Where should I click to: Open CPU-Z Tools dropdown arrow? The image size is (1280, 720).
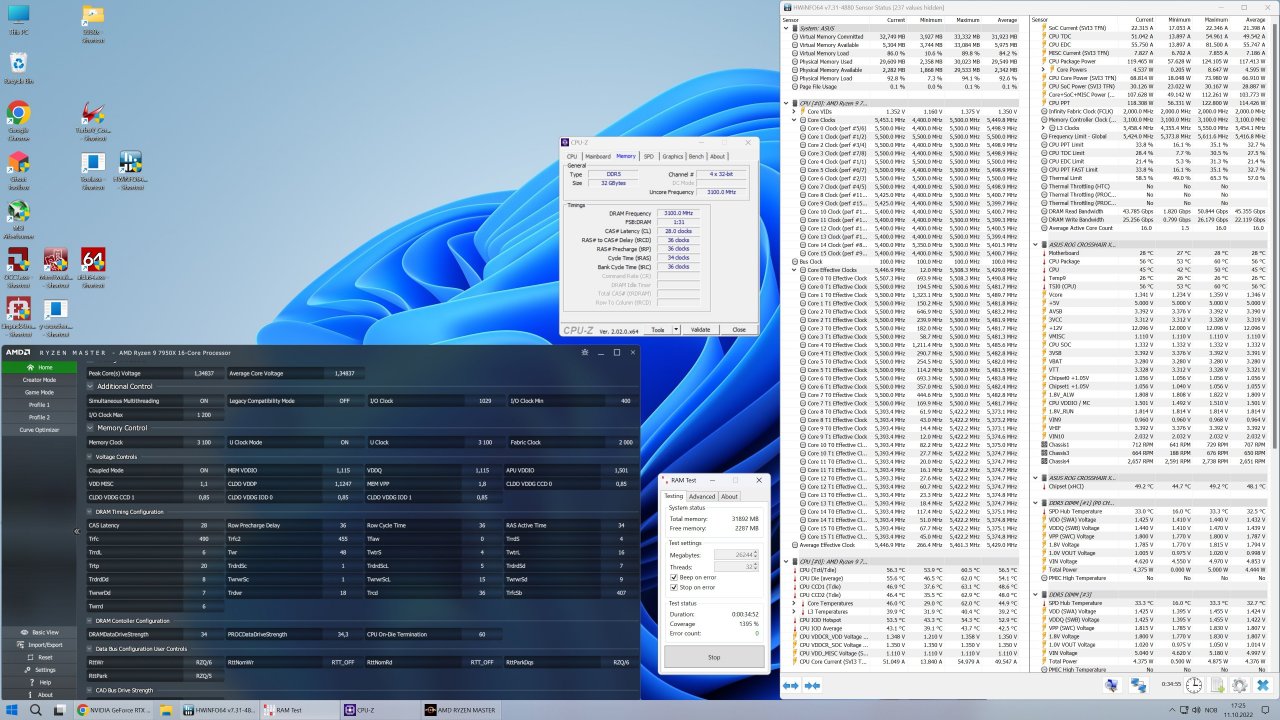click(x=675, y=329)
